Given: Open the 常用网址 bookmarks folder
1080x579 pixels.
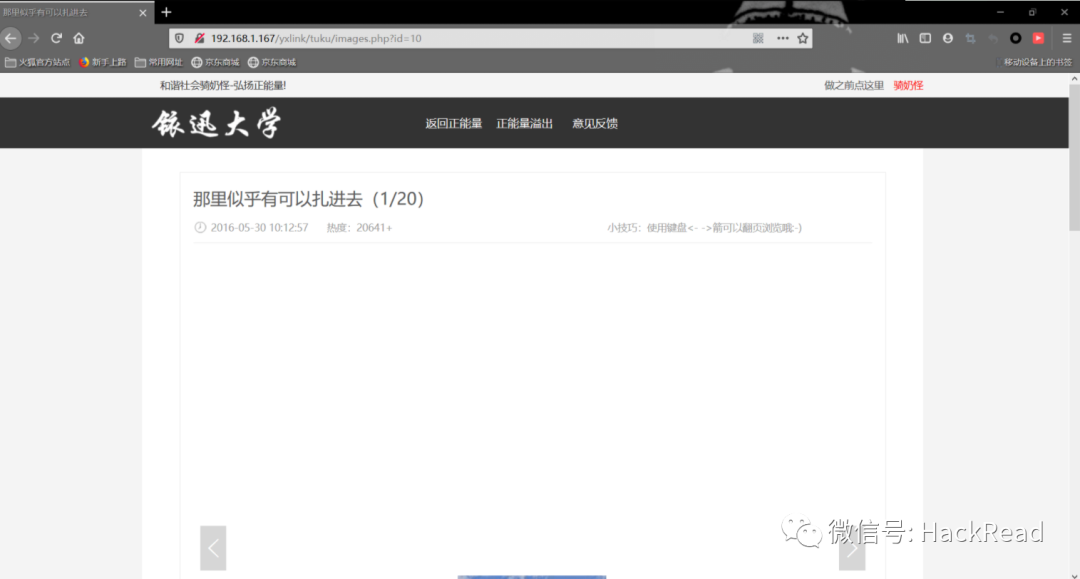Looking at the screenshot, I should tap(159, 62).
